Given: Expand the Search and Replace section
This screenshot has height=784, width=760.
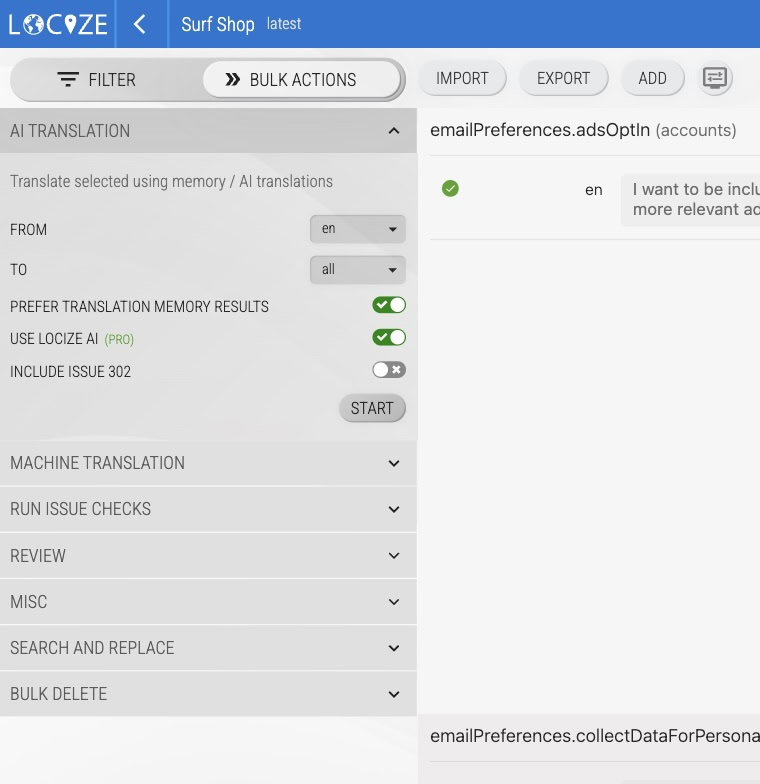Looking at the screenshot, I should point(207,648).
